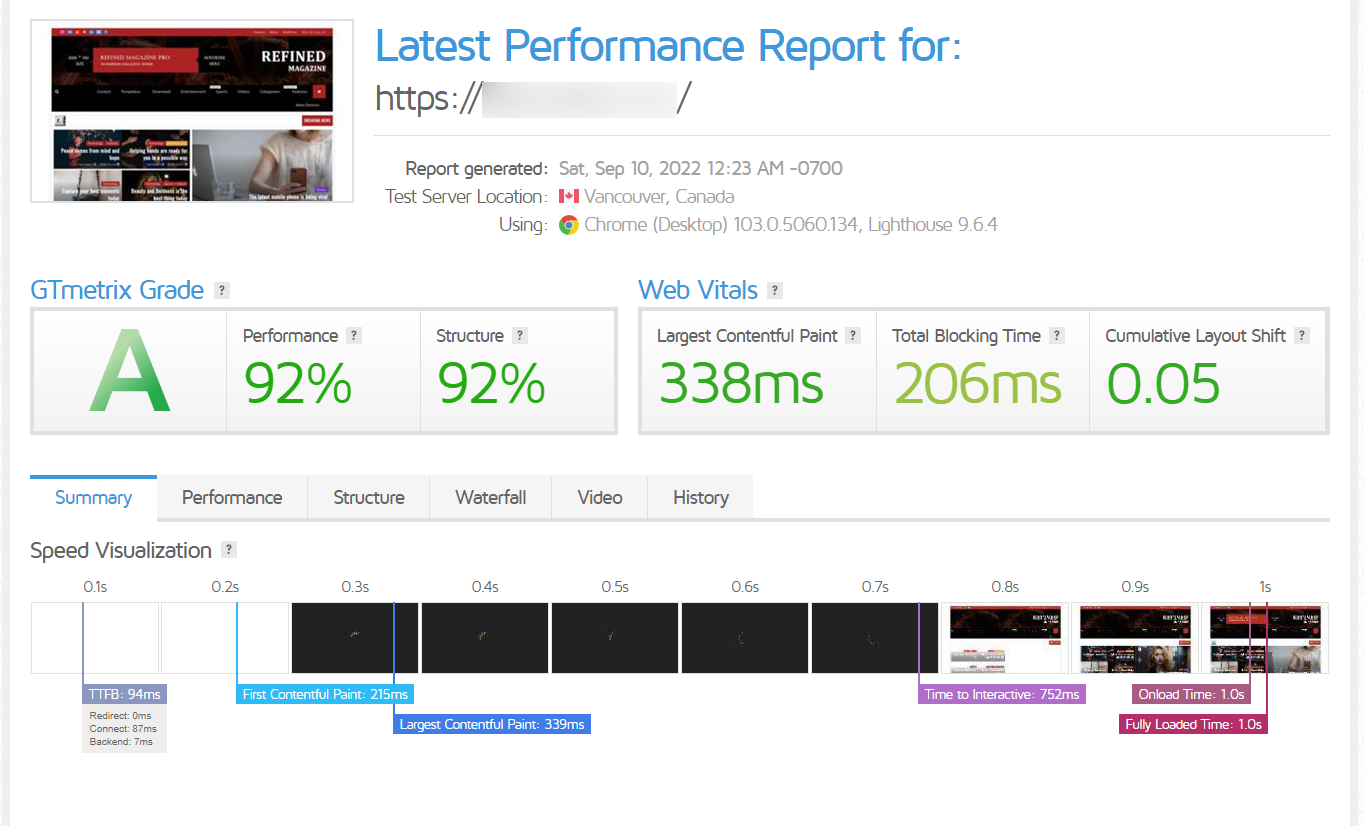The height and width of the screenshot is (826, 1364).
Task: Click the help icon beside Web Vitals heading
Action: pyautogui.click(x=775, y=291)
